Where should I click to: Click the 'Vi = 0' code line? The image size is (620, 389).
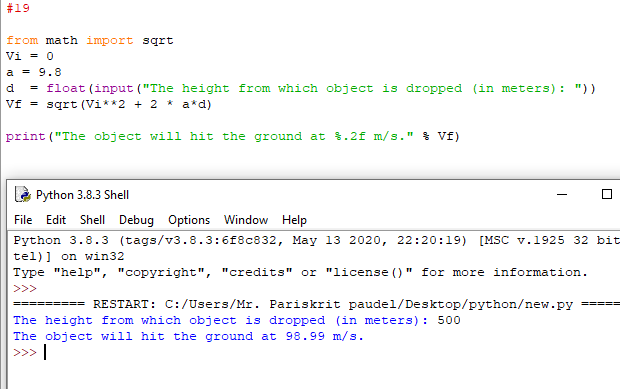point(30,56)
